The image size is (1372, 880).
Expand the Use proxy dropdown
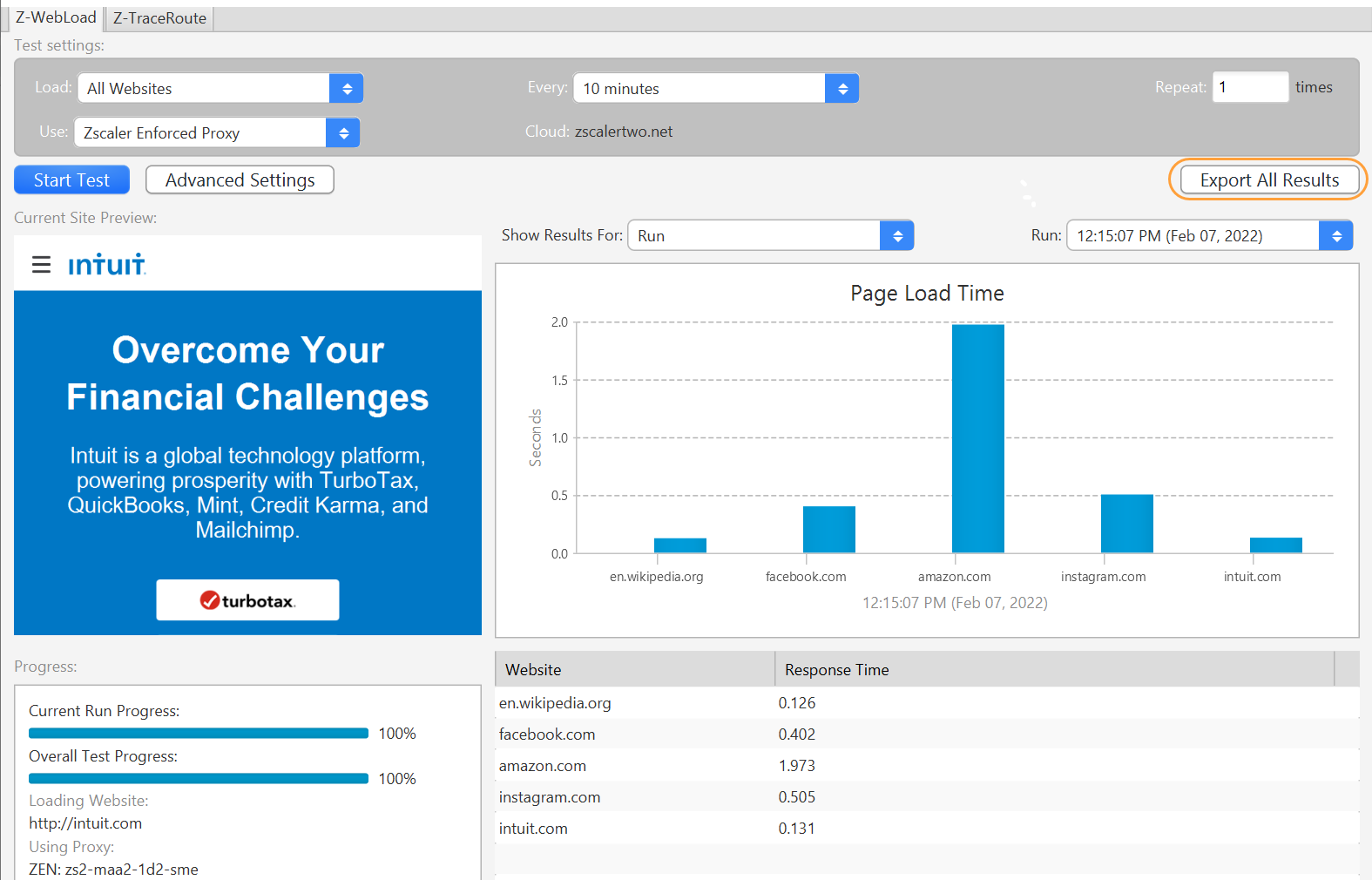tap(217, 132)
